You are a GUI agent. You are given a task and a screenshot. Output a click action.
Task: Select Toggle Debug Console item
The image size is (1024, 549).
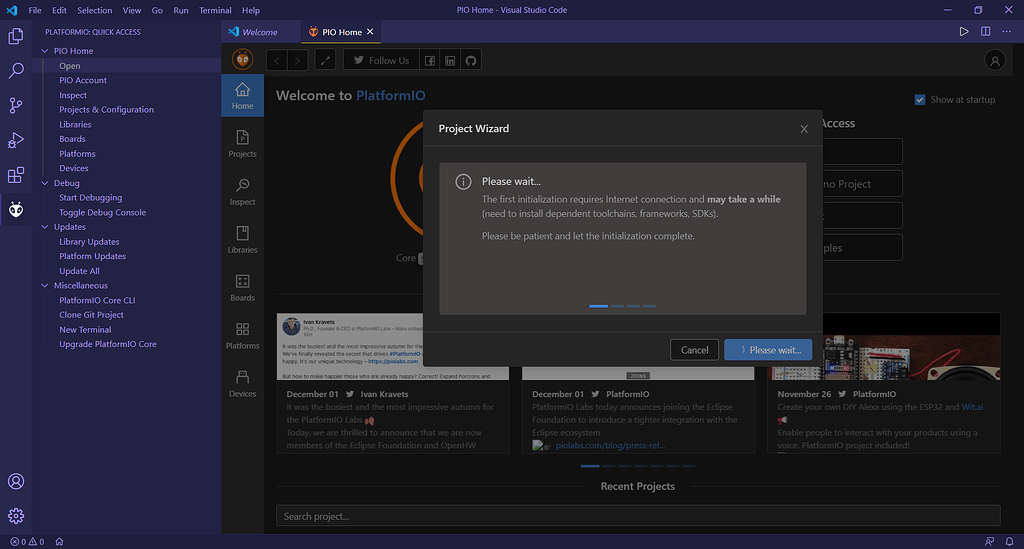103,213
